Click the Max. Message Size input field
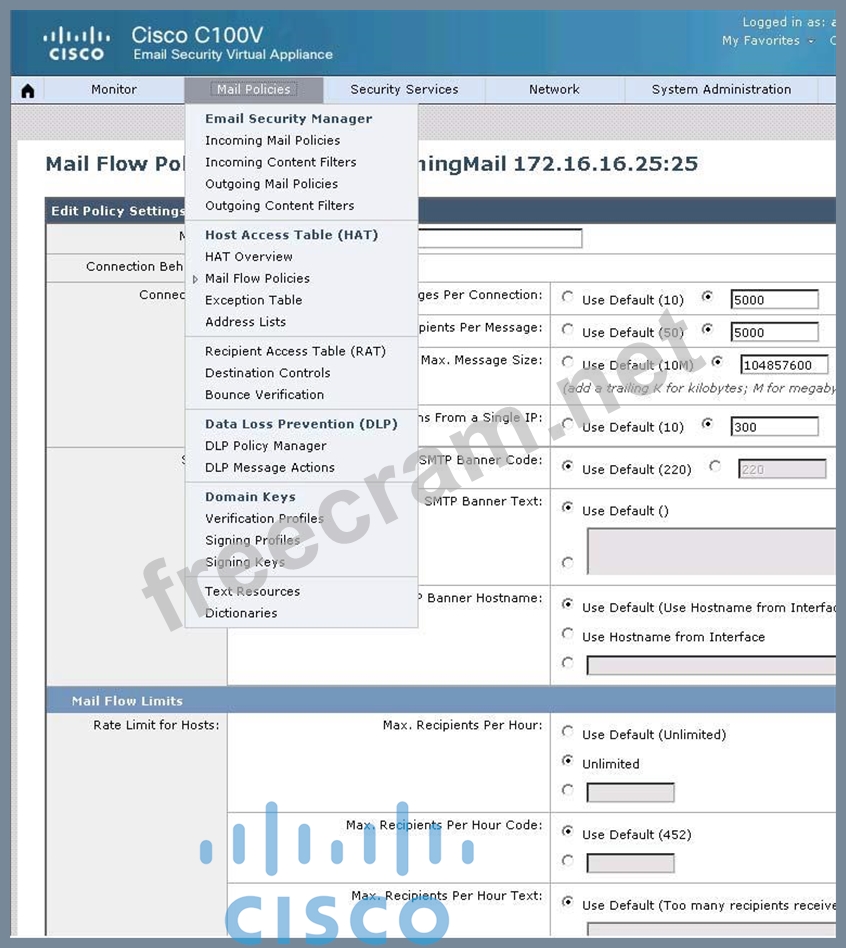846x948 pixels. coord(784,365)
